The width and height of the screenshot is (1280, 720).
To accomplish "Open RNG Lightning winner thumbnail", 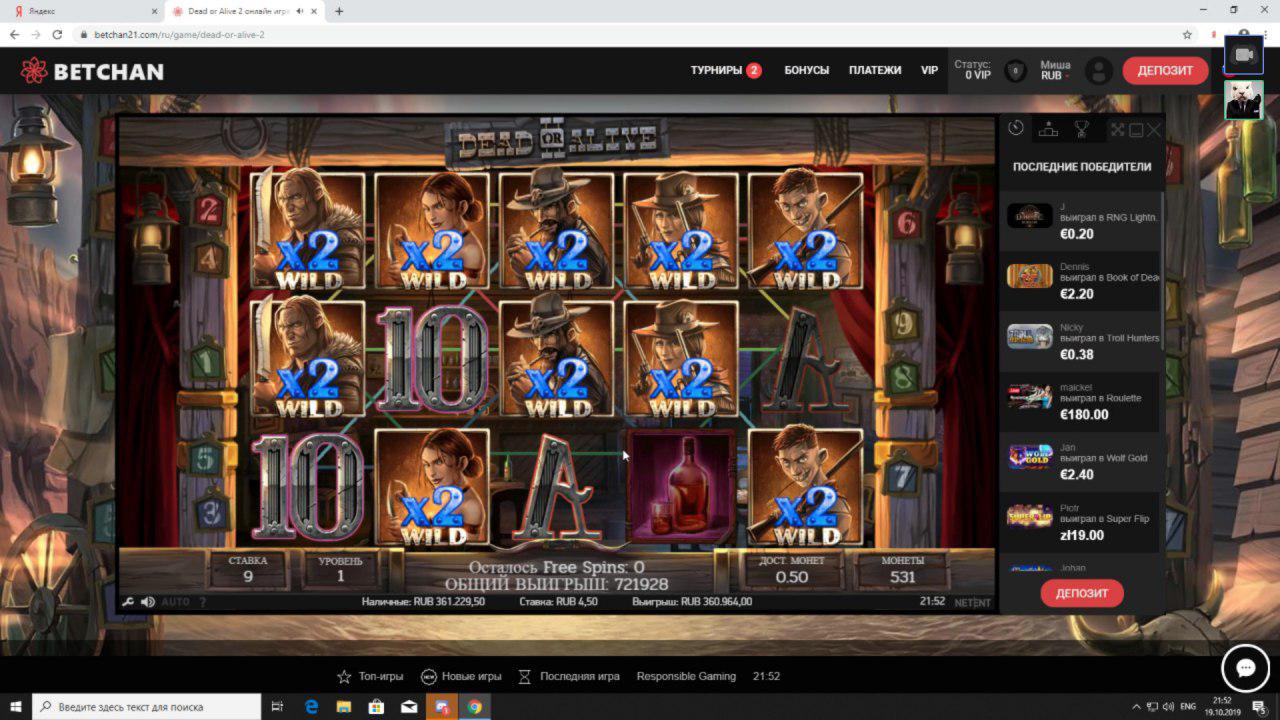I will pyautogui.click(x=1029, y=215).
